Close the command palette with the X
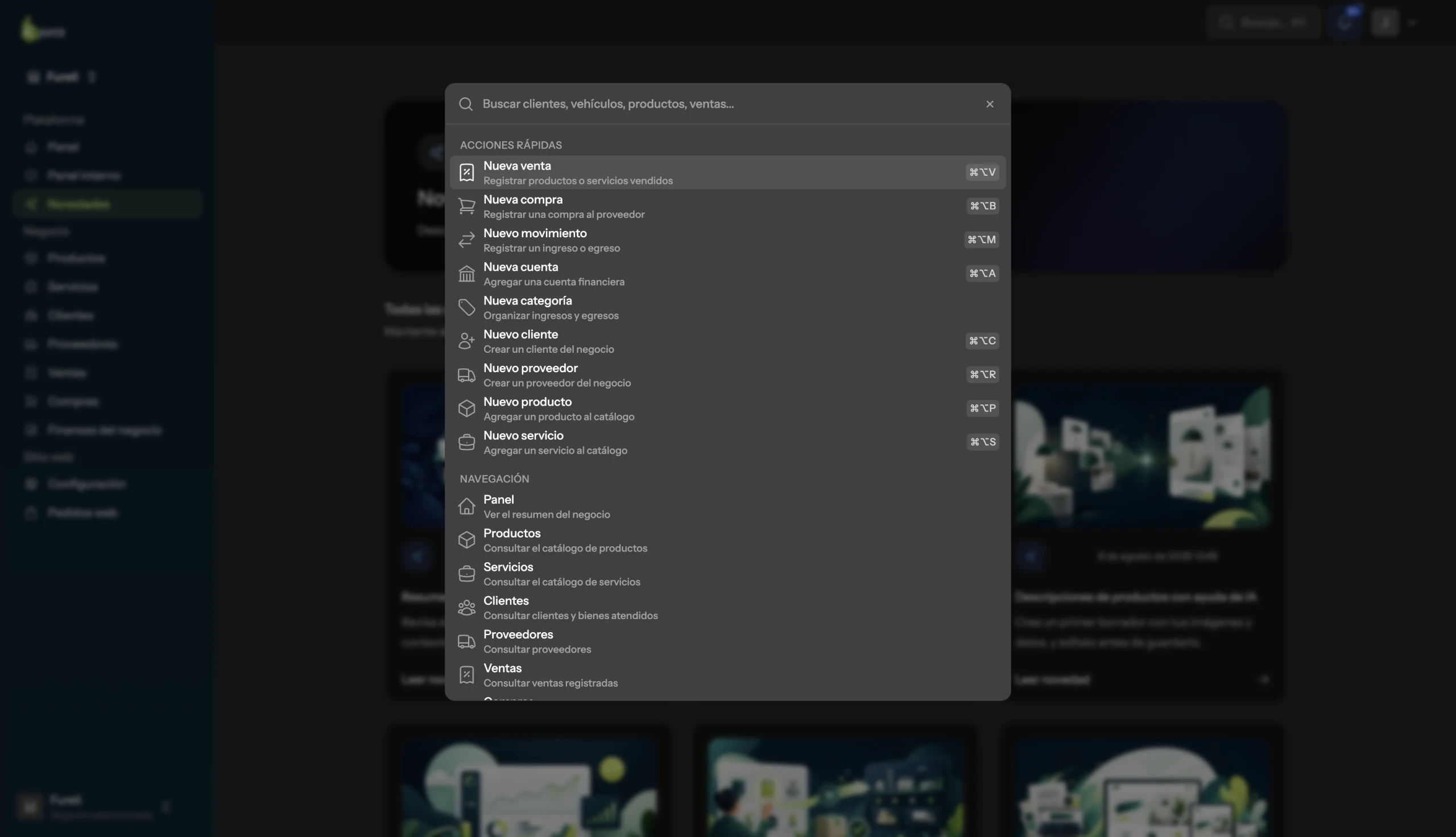 coord(990,104)
